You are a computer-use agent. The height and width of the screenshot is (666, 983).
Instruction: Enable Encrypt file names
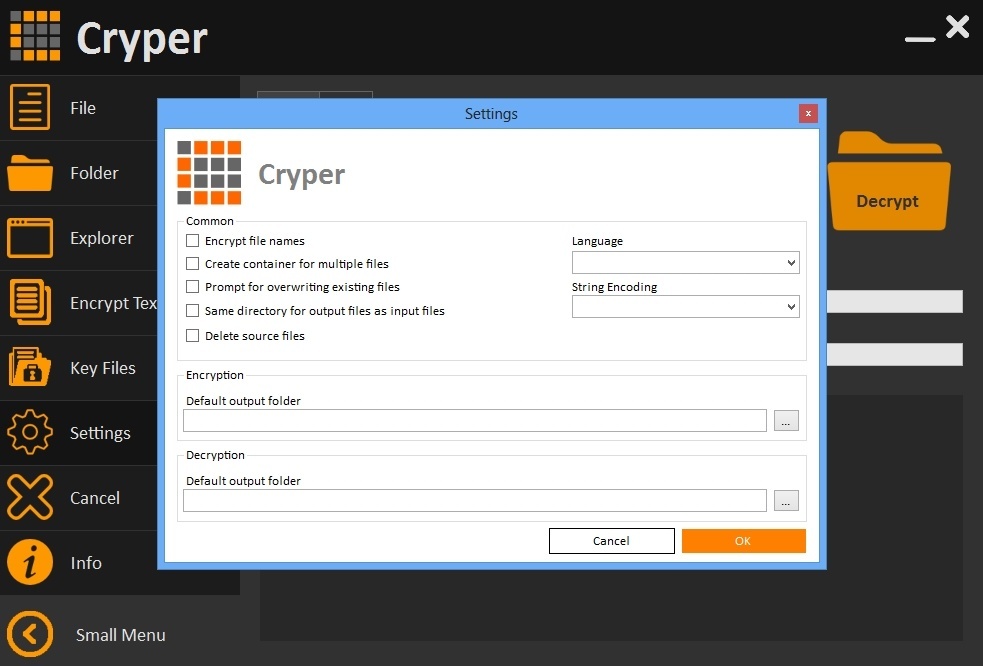[x=192, y=241]
